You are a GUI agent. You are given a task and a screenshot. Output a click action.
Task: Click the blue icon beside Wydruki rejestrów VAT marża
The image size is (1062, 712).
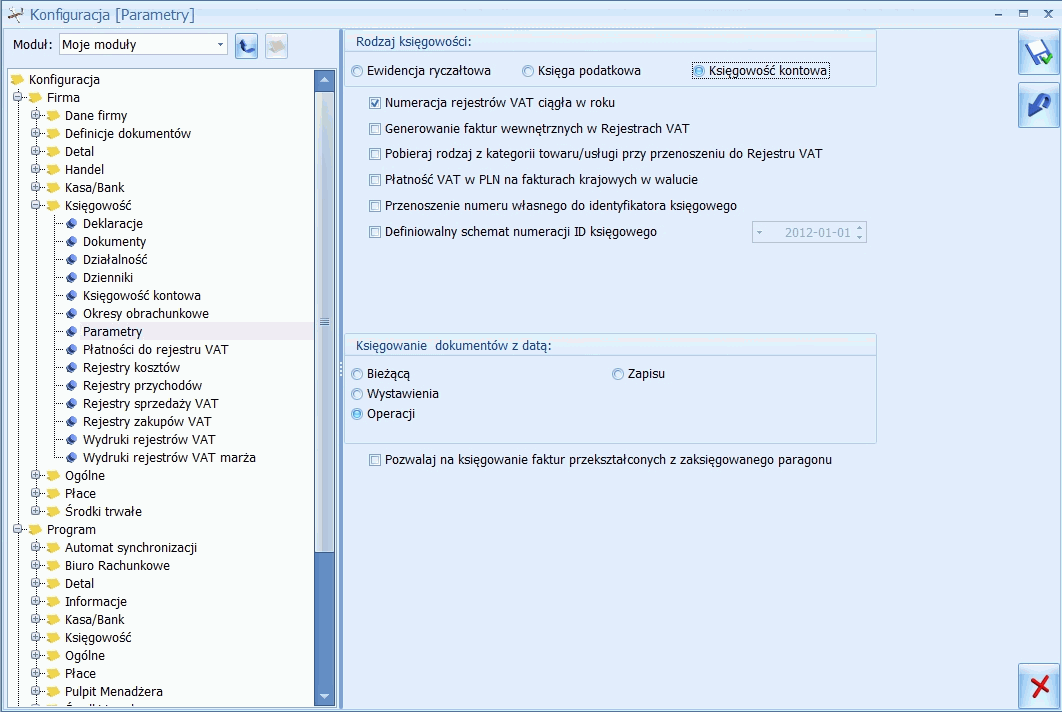tap(71, 458)
